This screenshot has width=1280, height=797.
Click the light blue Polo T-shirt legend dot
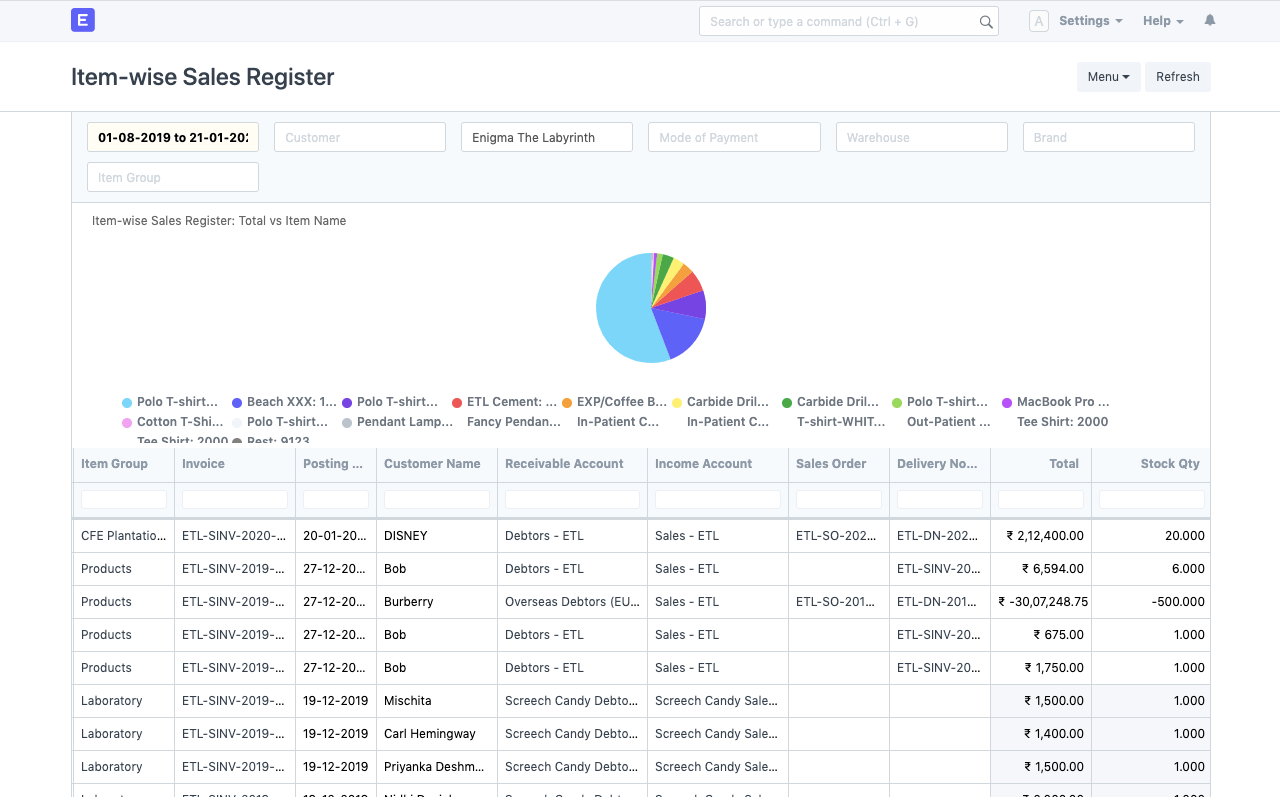coord(127,403)
